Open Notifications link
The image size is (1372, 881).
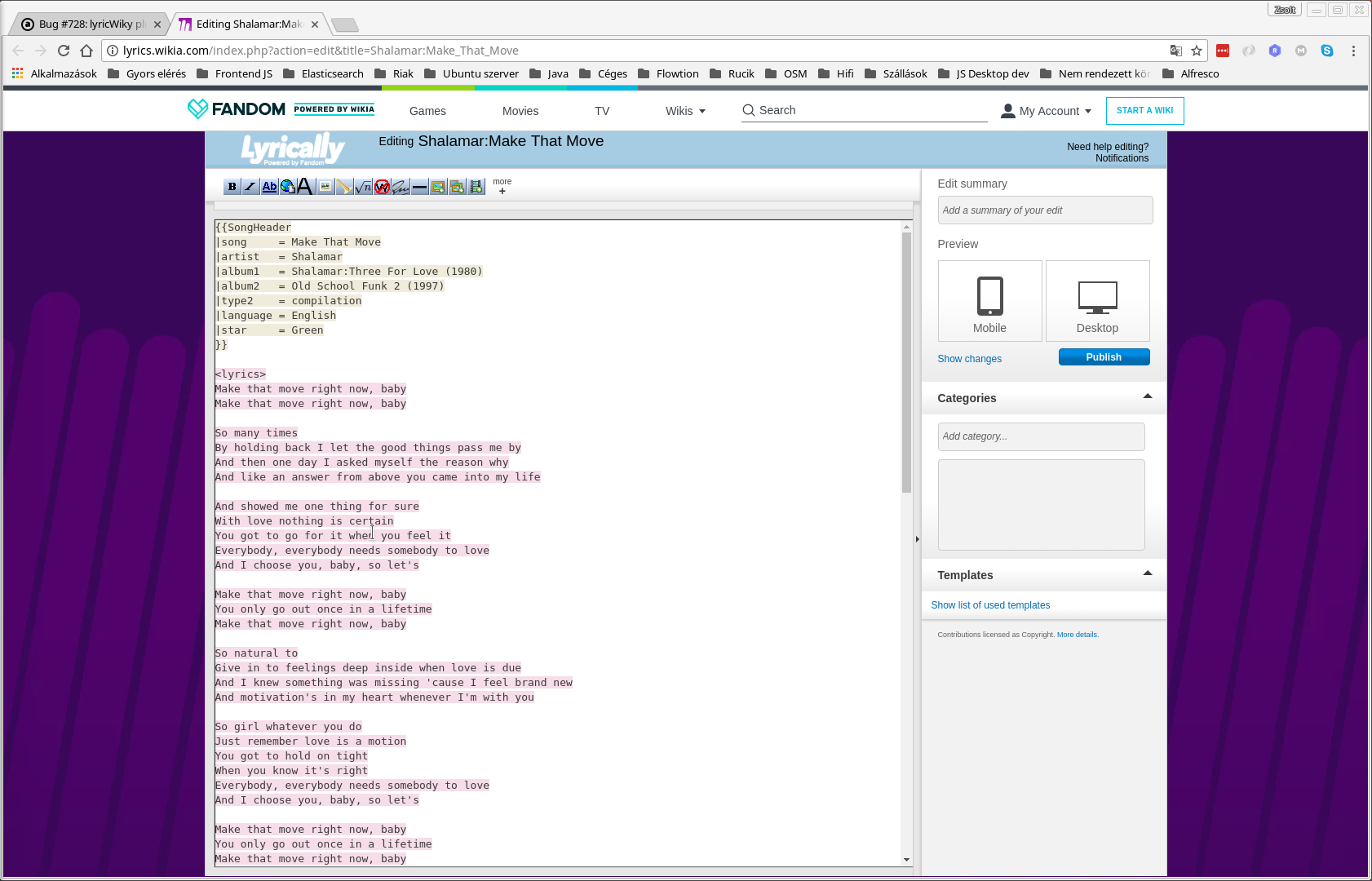click(x=1122, y=158)
